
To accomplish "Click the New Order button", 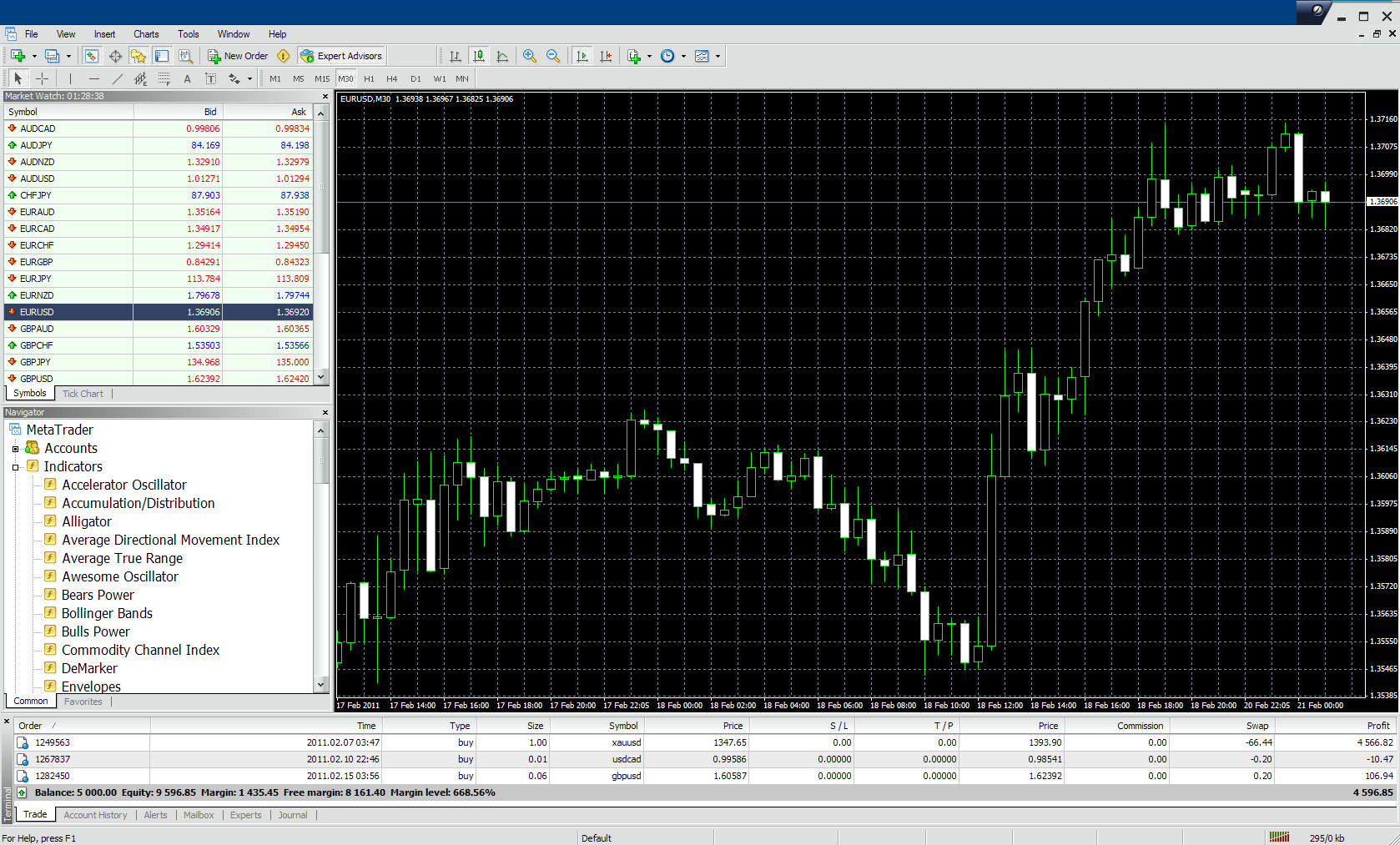I will coord(238,56).
